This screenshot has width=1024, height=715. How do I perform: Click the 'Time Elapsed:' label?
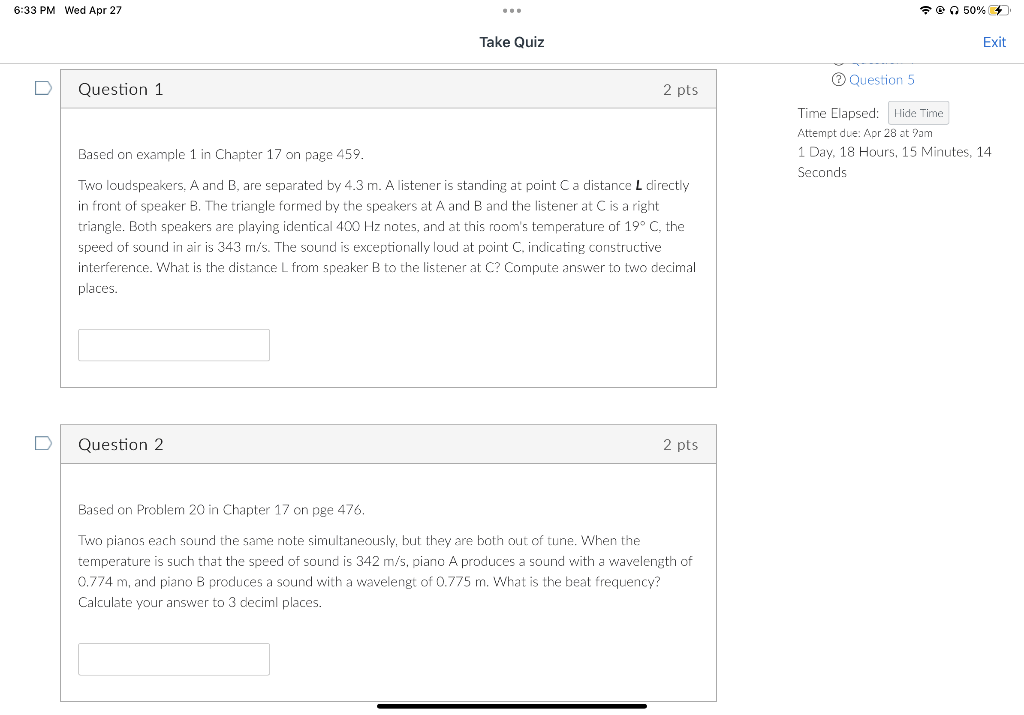click(838, 114)
